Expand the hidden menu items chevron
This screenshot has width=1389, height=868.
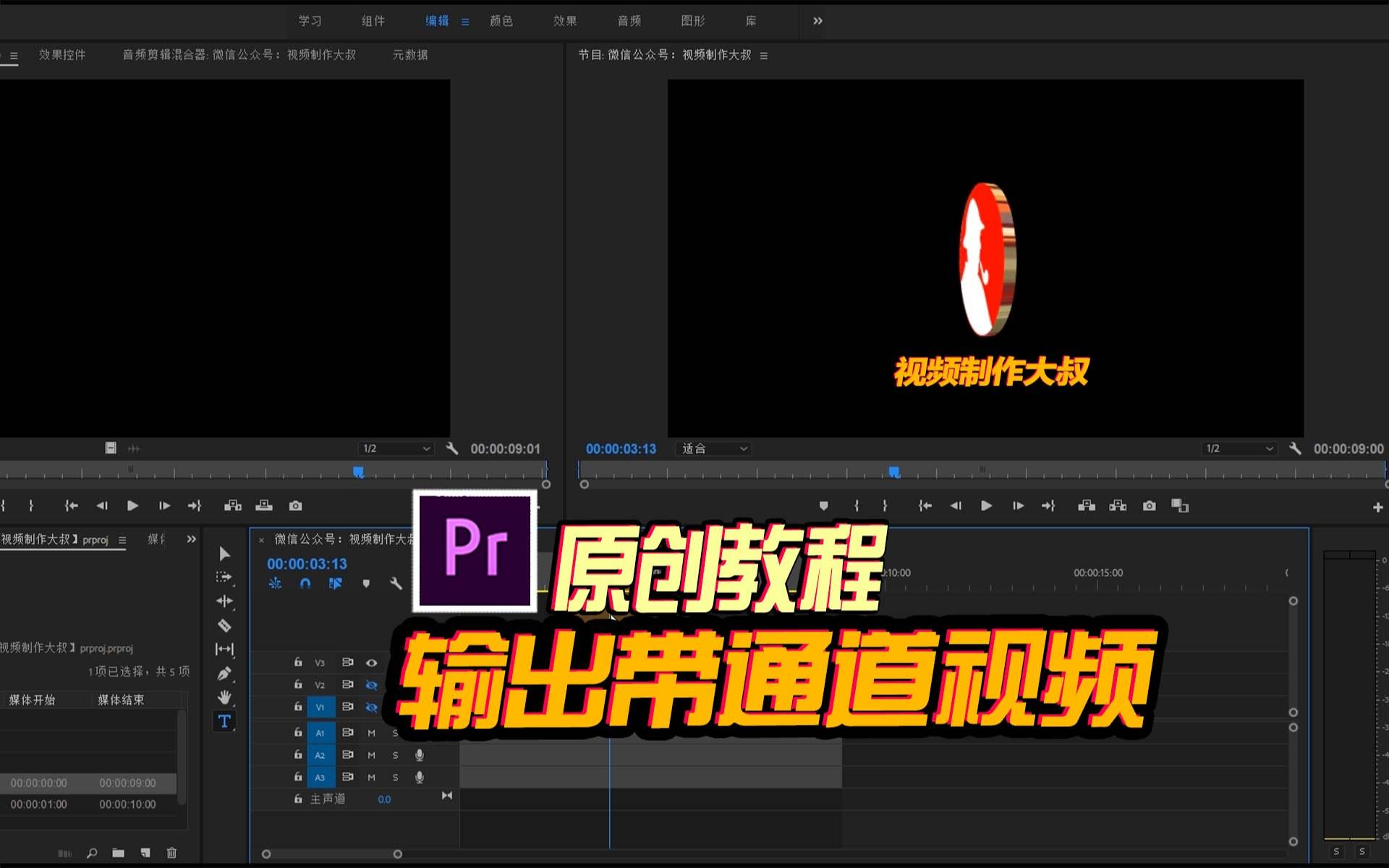816,21
